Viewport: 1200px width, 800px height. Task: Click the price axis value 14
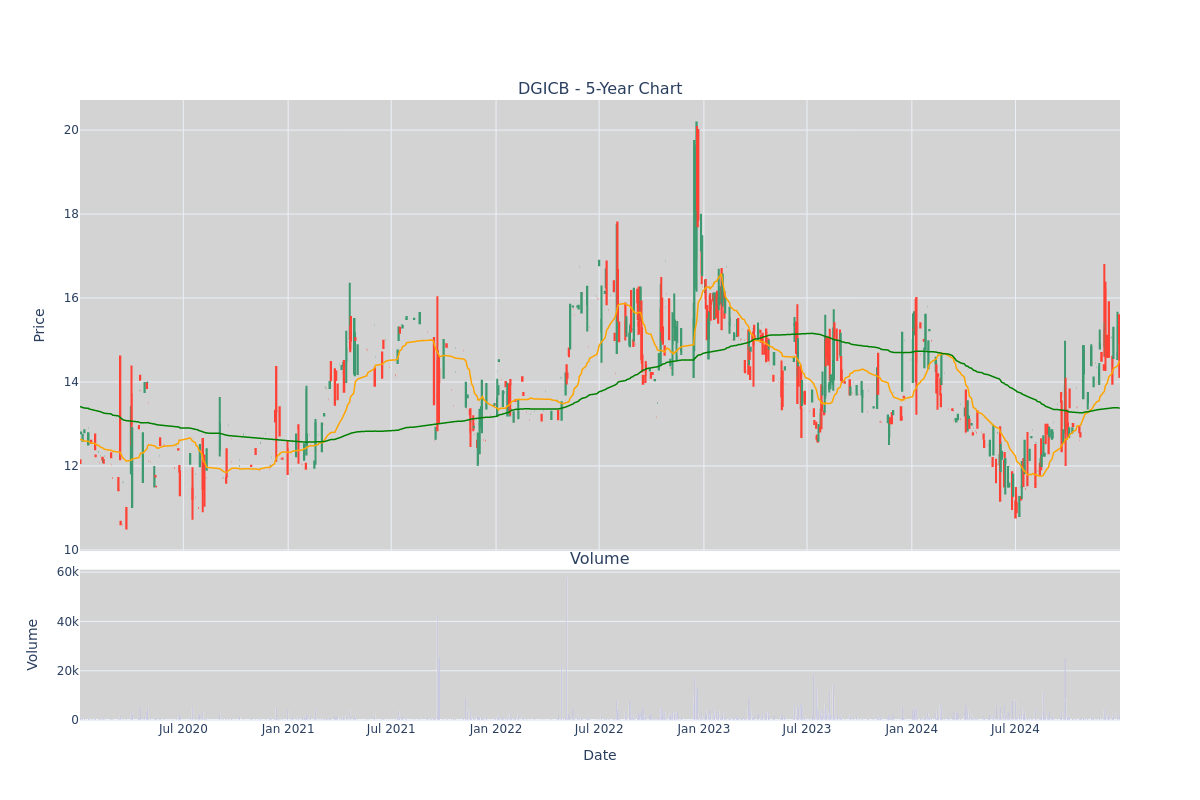(71, 382)
